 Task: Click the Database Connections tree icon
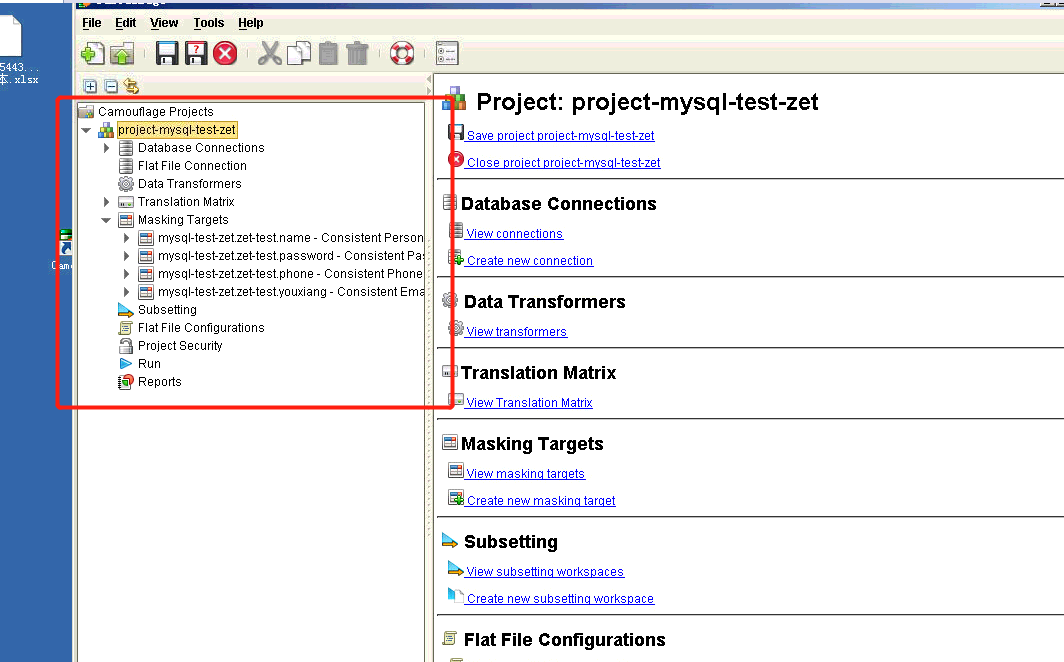pyautogui.click(x=126, y=148)
